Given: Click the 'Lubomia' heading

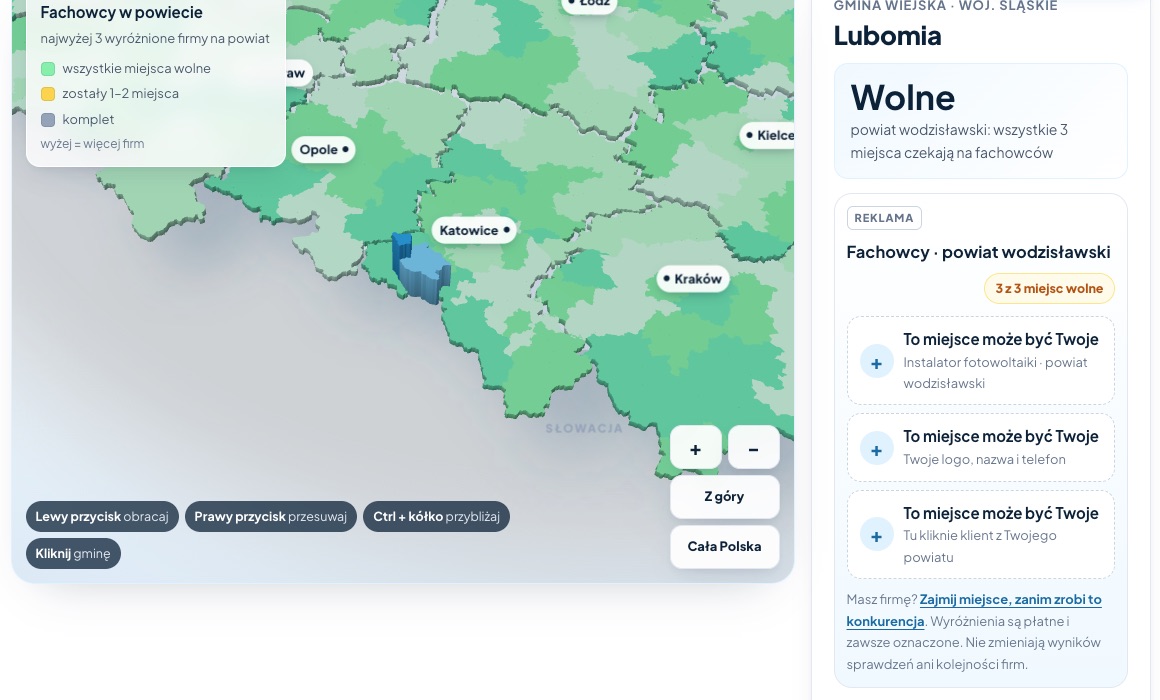Looking at the screenshot, I should point(888,36).
